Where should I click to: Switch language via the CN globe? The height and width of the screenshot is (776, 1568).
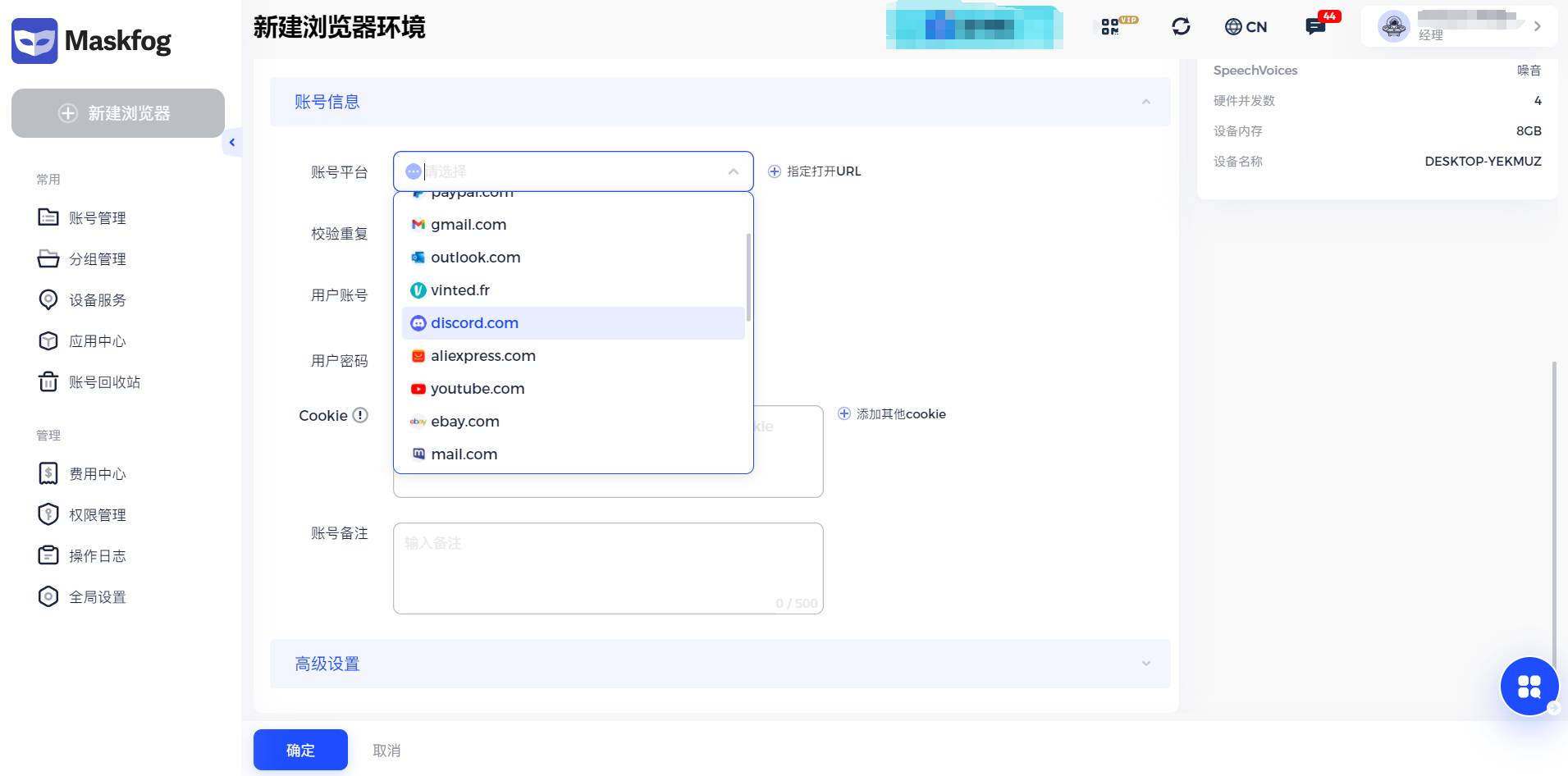pyautogui.click(x=1246, y=27)
